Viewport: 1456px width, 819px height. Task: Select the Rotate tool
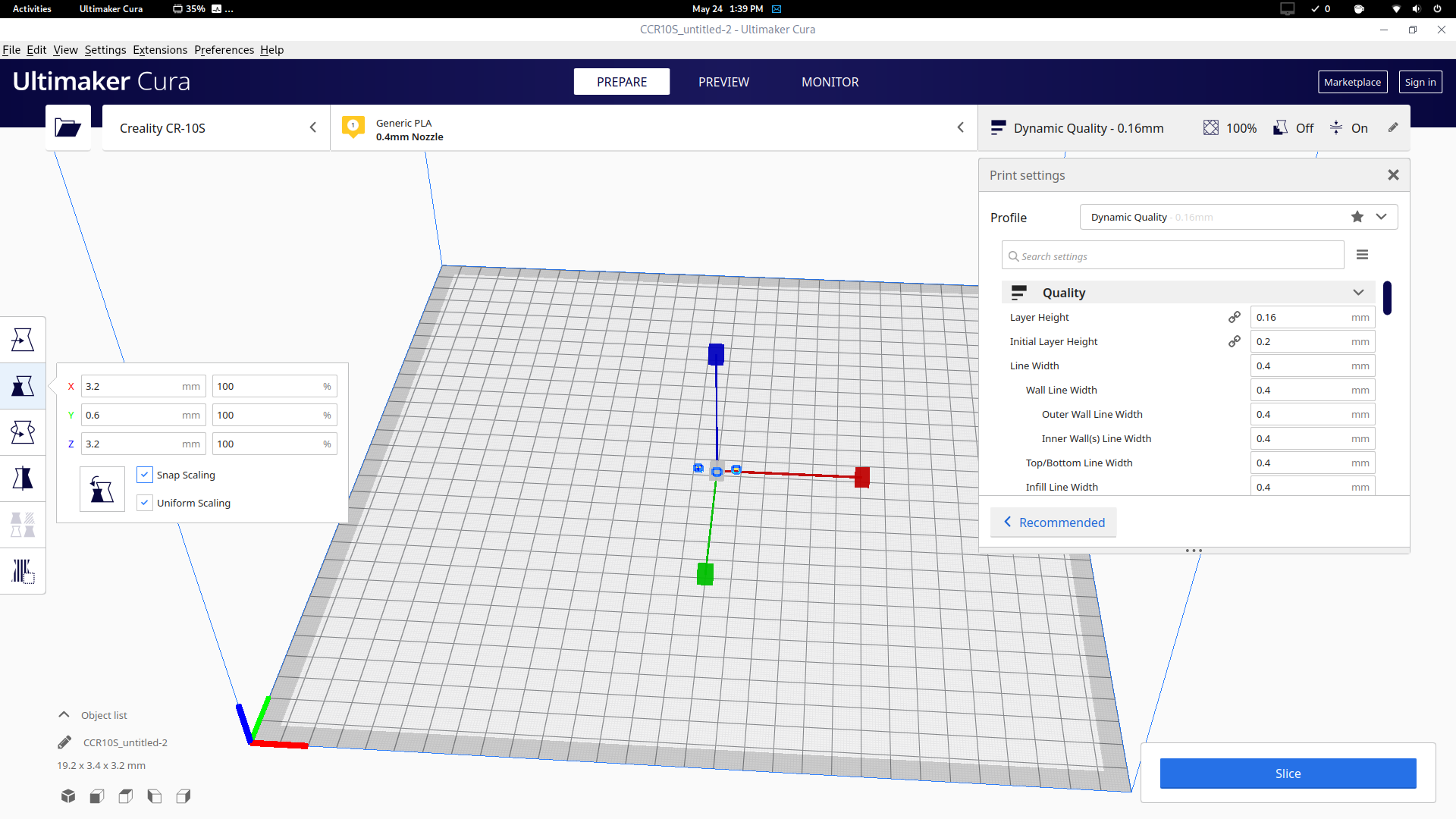point(23,432)
